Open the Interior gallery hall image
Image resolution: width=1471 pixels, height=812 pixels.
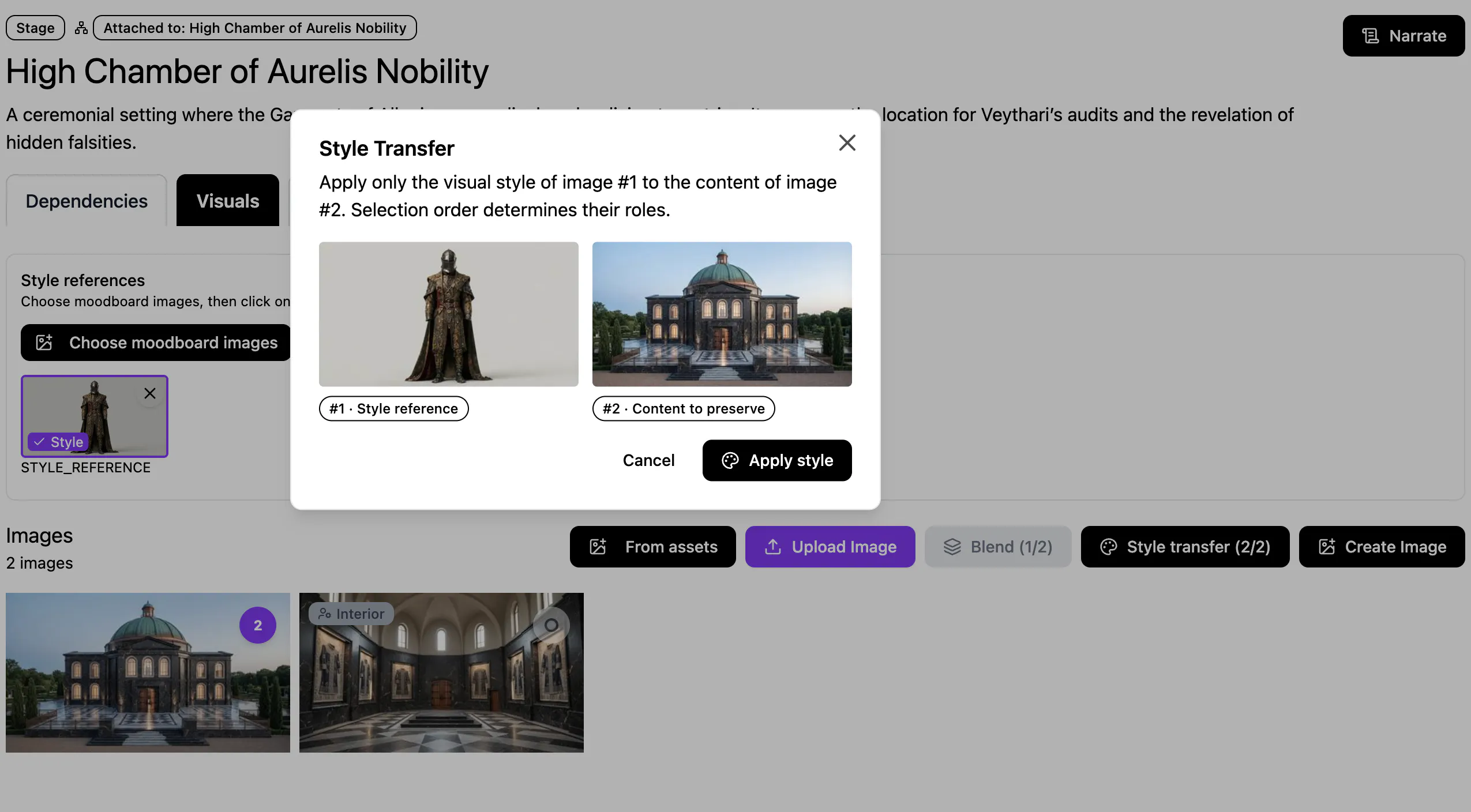coord(441,672)
